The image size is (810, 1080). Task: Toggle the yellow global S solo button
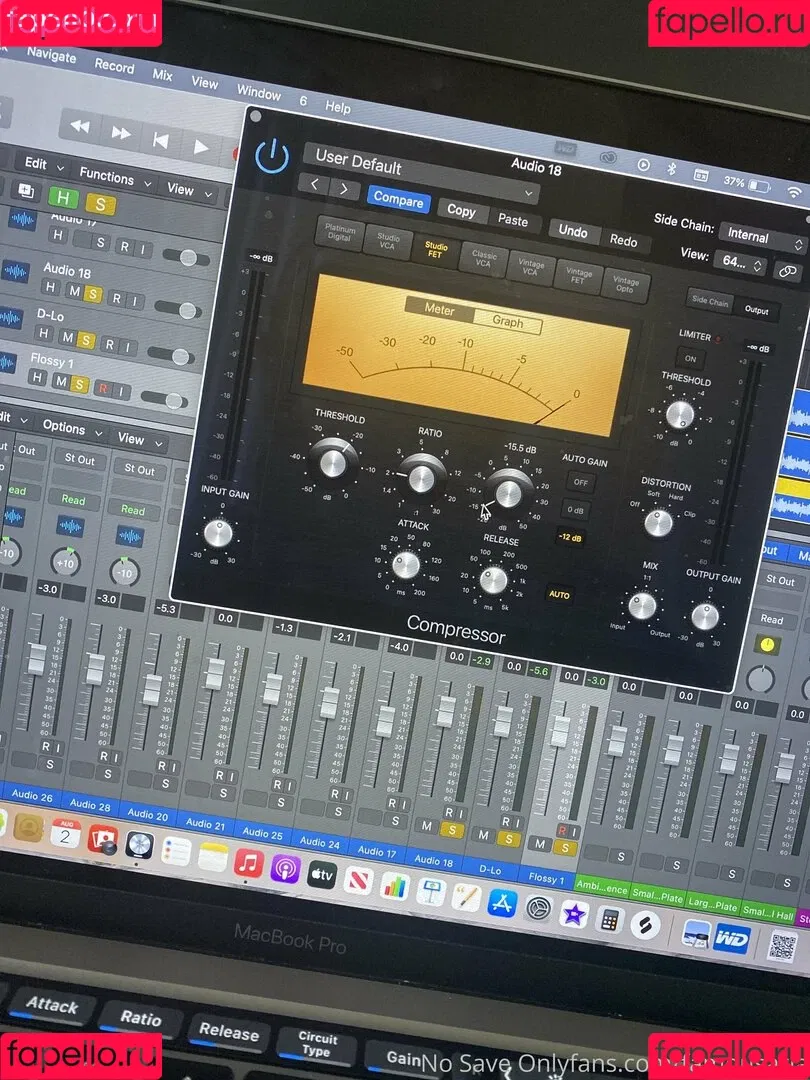point(101,205)
